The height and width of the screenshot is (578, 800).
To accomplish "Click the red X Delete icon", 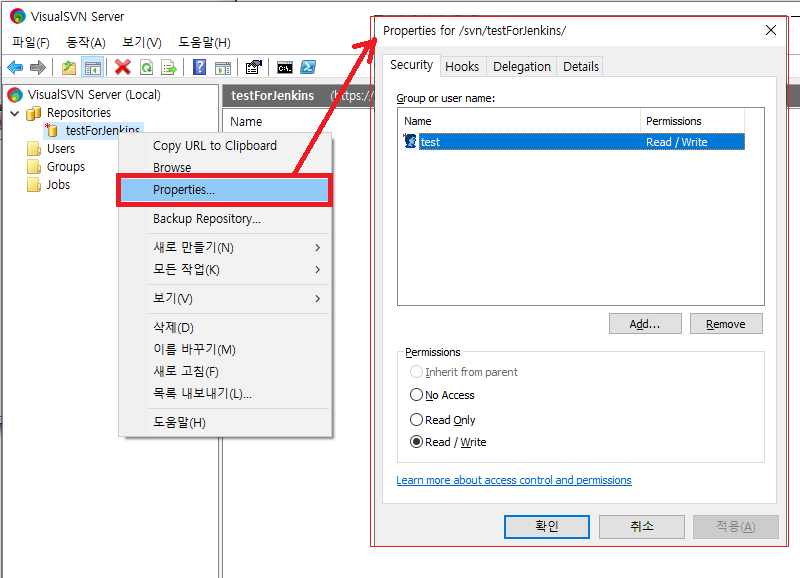I will (x=122, y=67).
